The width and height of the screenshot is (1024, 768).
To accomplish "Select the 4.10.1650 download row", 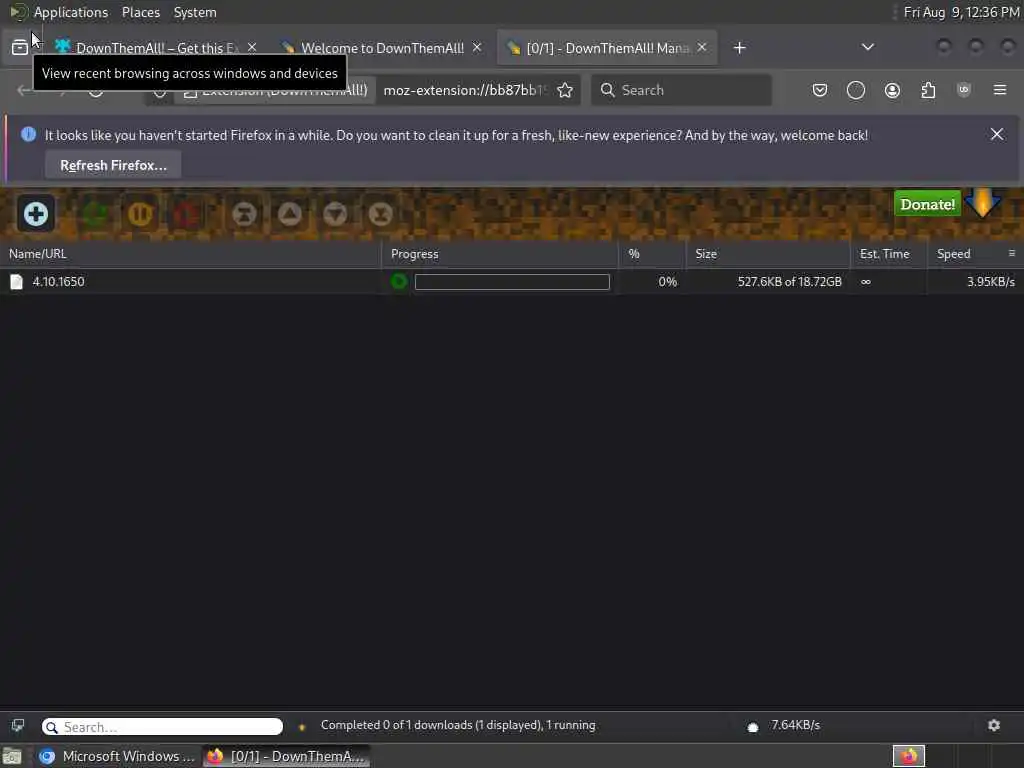I will (512, 281).
